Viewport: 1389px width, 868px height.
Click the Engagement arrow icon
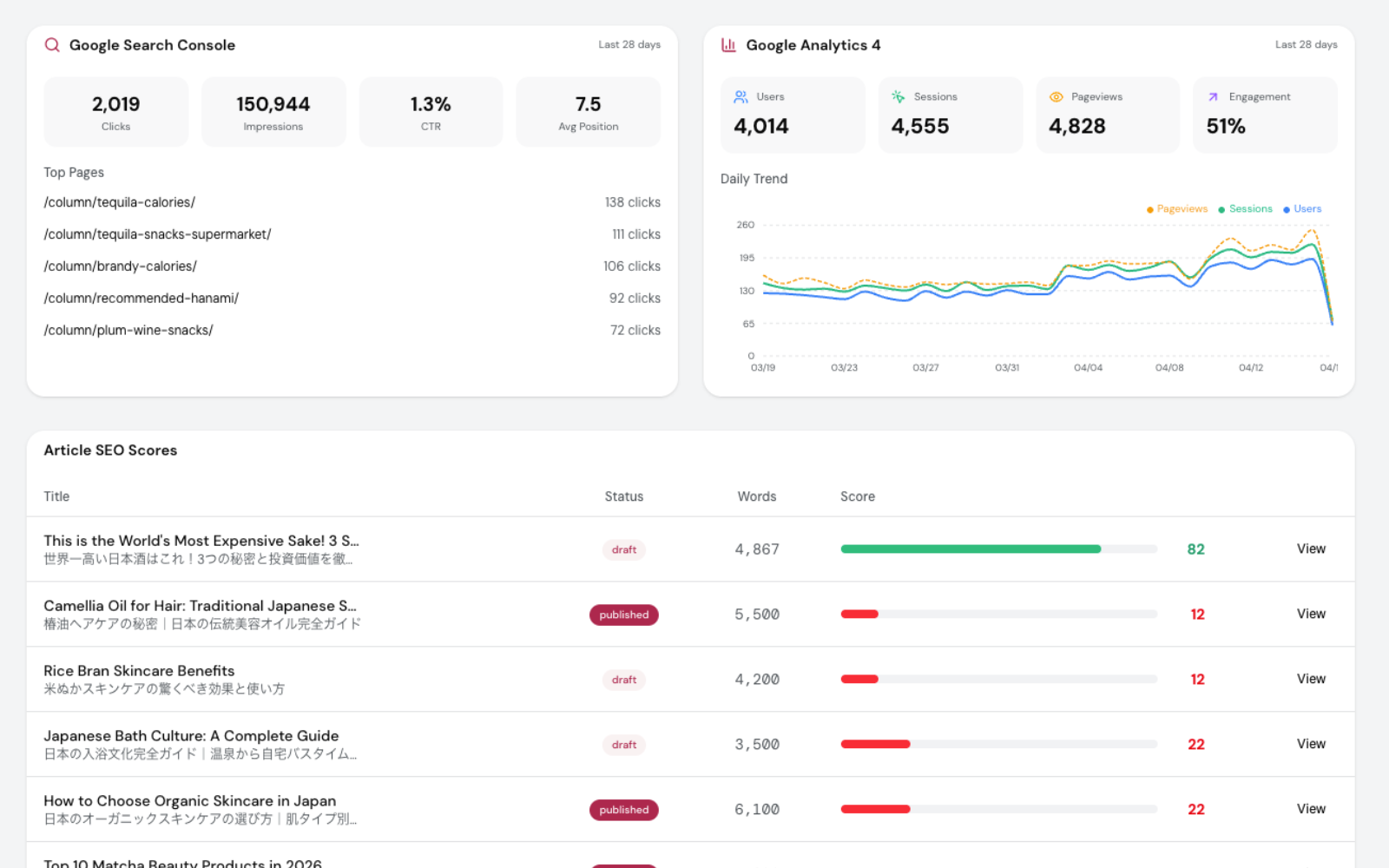(1214, 97)
